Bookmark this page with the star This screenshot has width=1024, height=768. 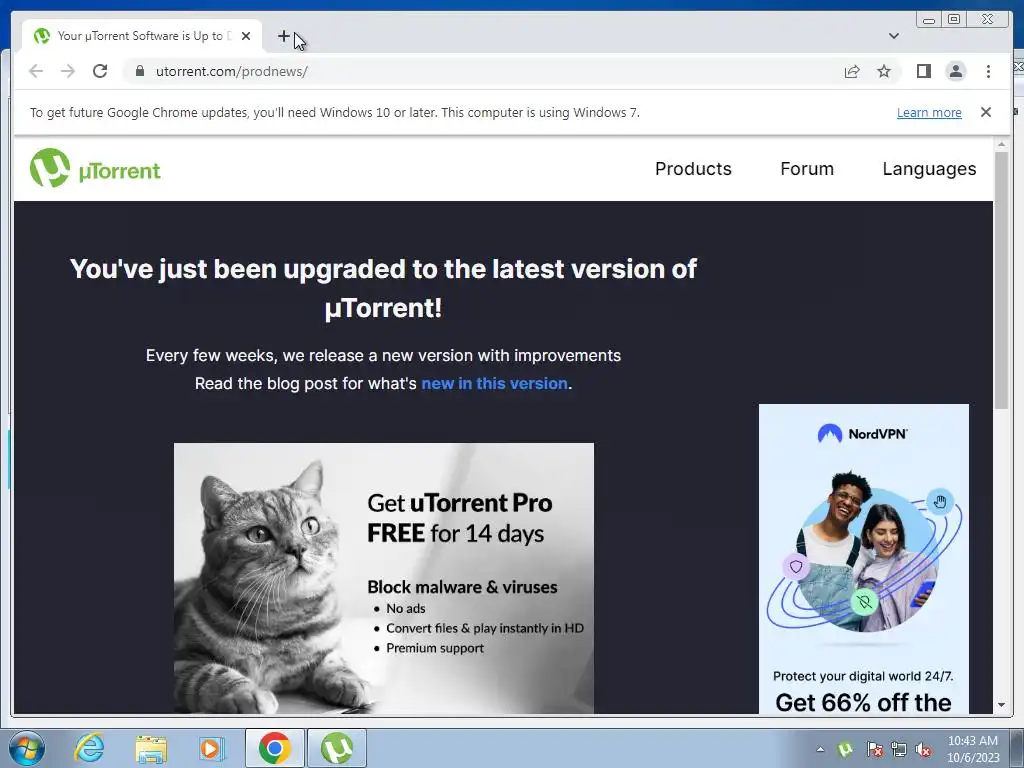(884, 71)
